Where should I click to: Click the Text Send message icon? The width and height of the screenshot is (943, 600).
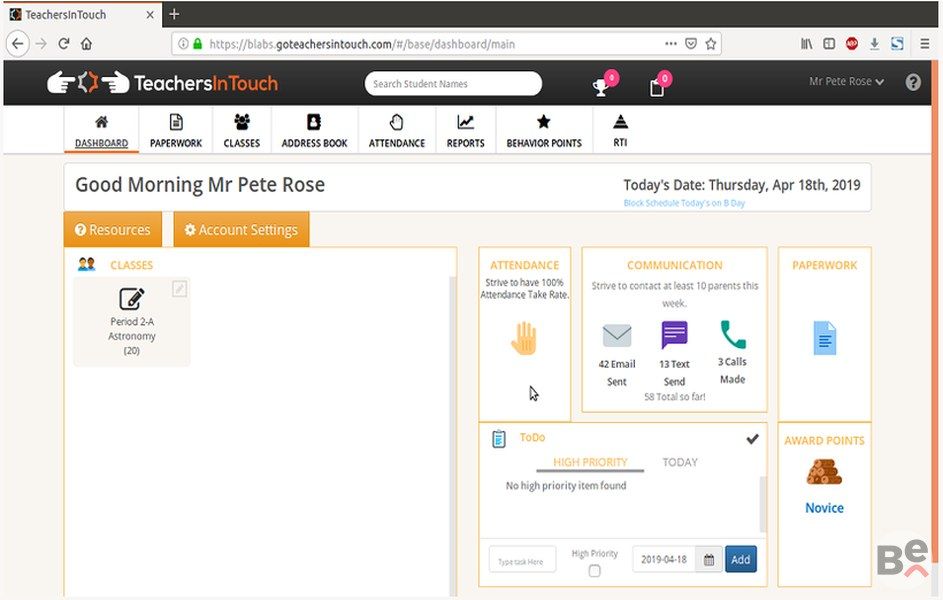[x=675, y=335]
